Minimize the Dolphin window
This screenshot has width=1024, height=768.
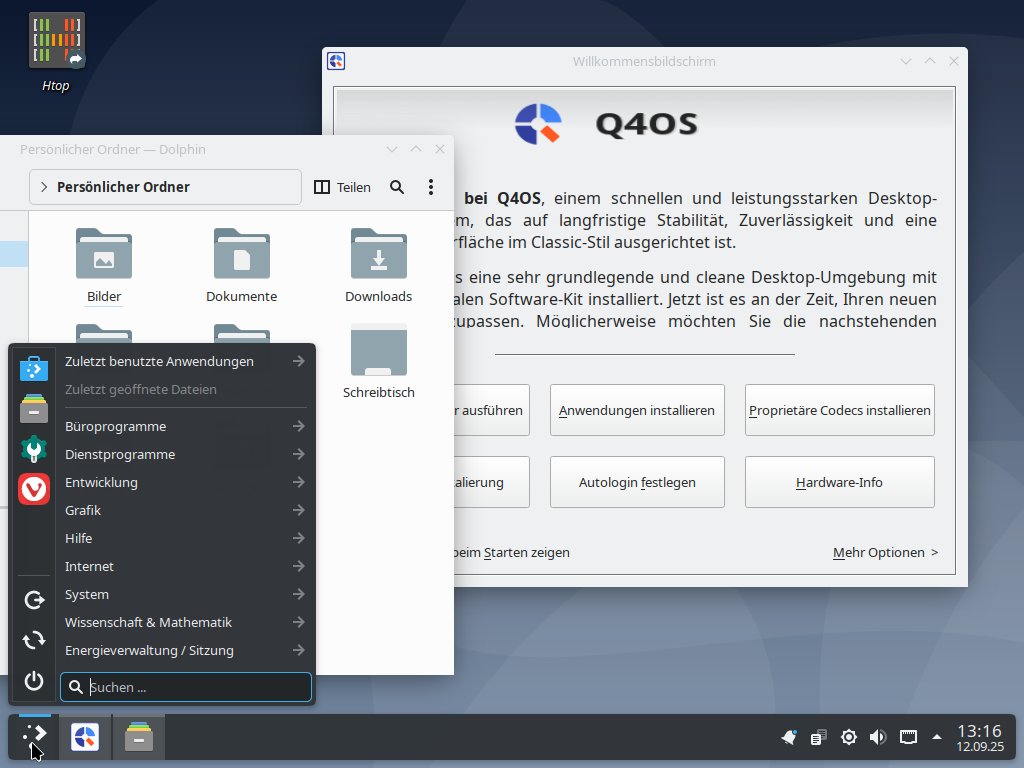pyautogui.click(x=392, y=150)
